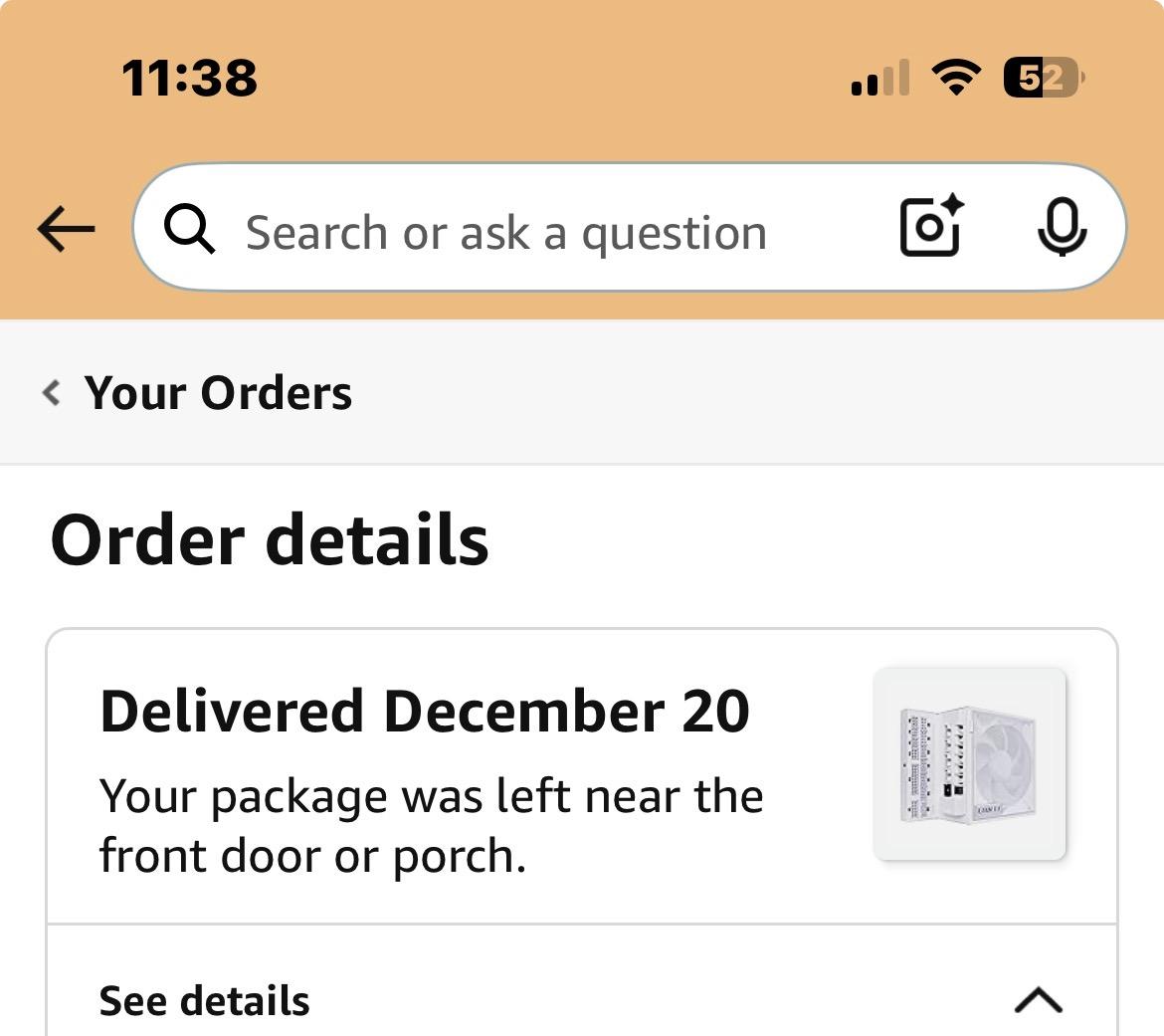Tap the Your Orders breadcrumb bar
Image resolution: width=1164 pixels, height=1036 pixels.
[582, 392]
